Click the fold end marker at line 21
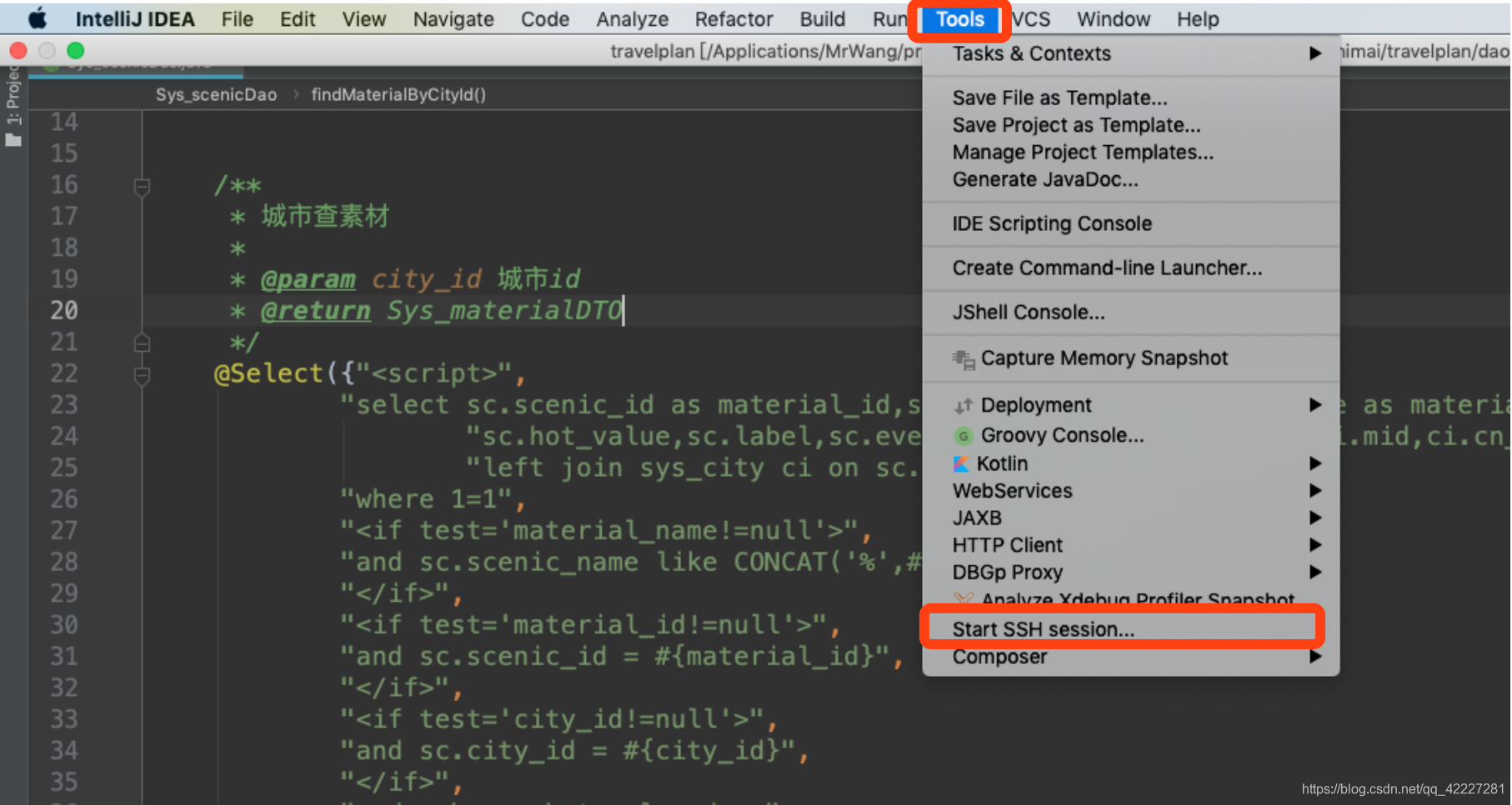 (x=142, y=342)
